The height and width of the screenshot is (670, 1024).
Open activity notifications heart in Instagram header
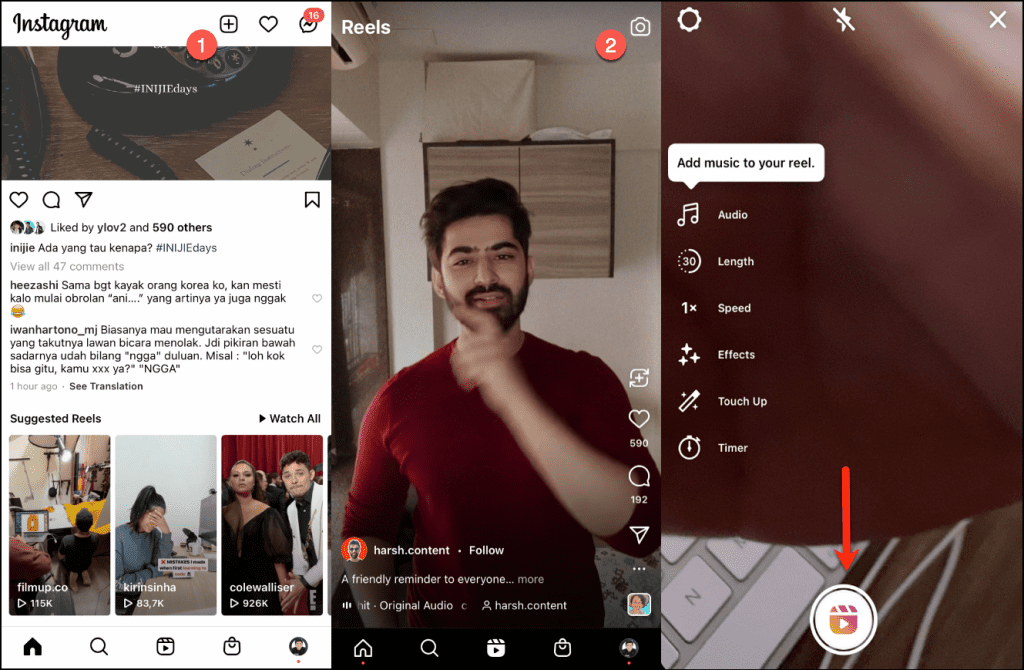tap(268, 24)
